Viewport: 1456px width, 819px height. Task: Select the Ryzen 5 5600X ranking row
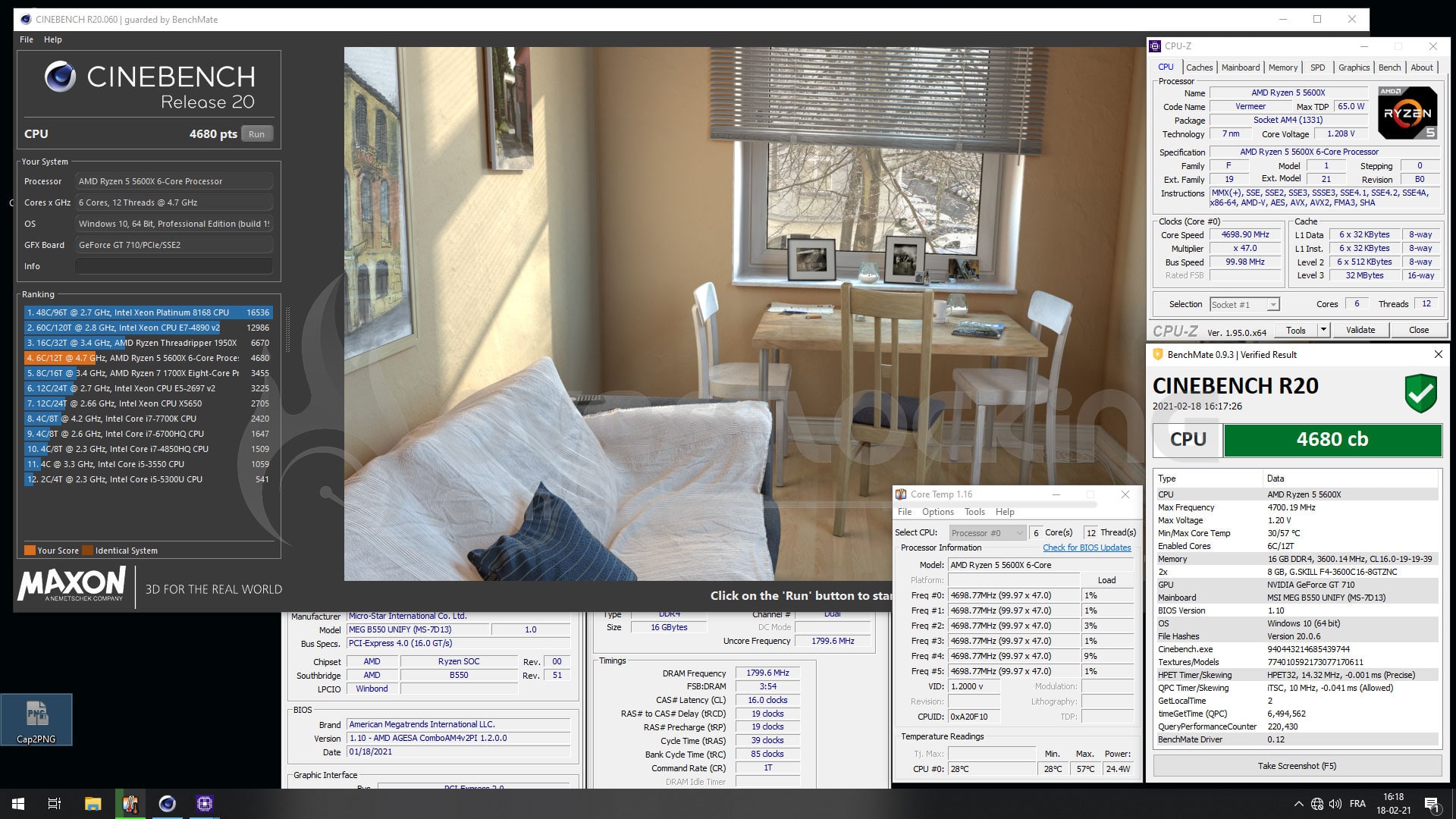tap(148, 358)
